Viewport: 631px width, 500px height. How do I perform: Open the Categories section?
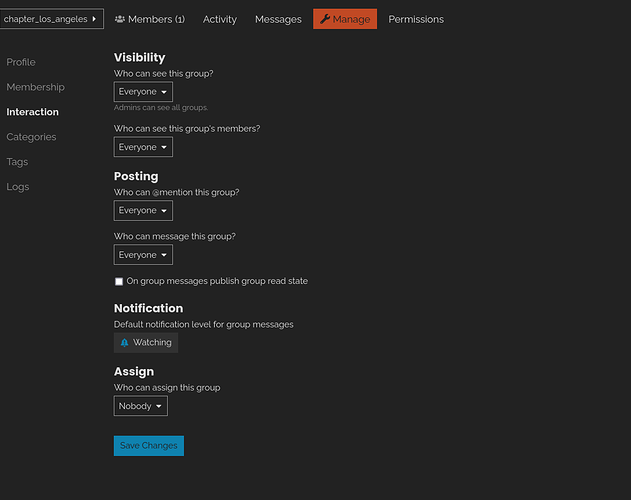coord(31,137)
